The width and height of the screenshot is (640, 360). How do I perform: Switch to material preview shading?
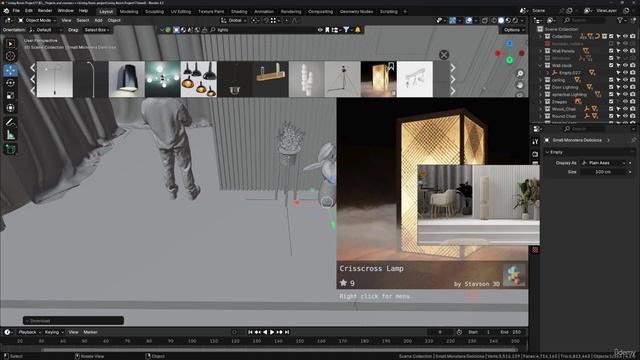coord(508,20)
